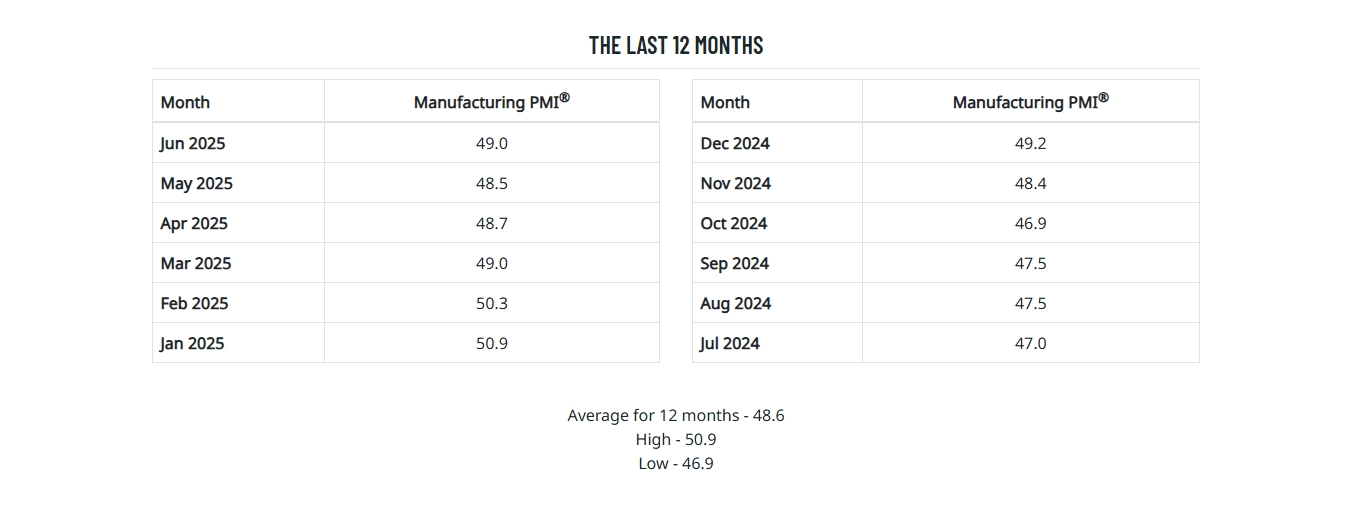Click the "Average for 12 months" text
Screen dimensions: 1370x513
point(675,415)
